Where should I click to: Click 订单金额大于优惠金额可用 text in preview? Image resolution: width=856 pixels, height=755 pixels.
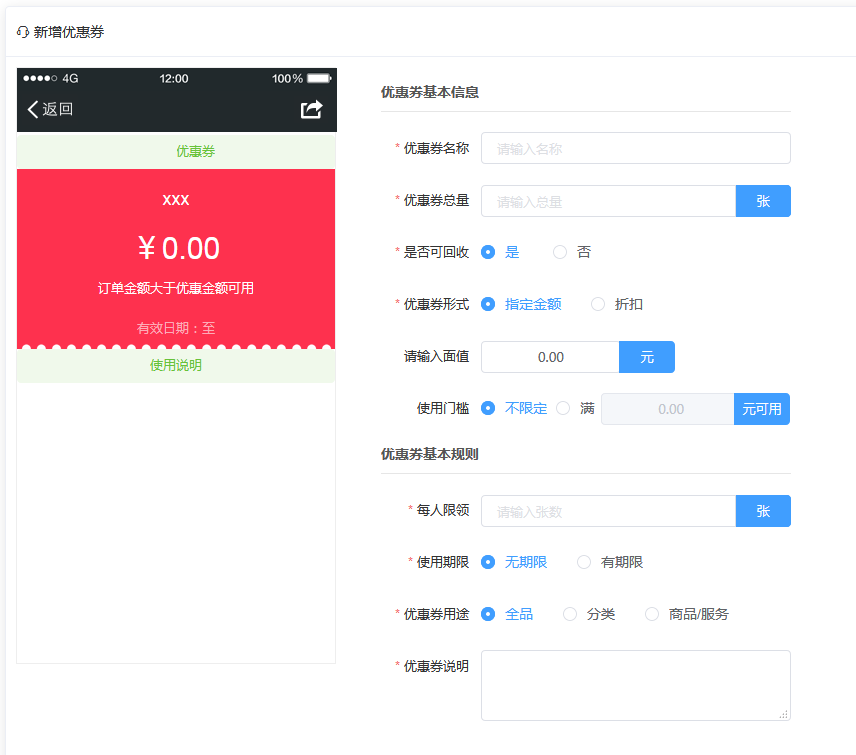tap(176, 288)
